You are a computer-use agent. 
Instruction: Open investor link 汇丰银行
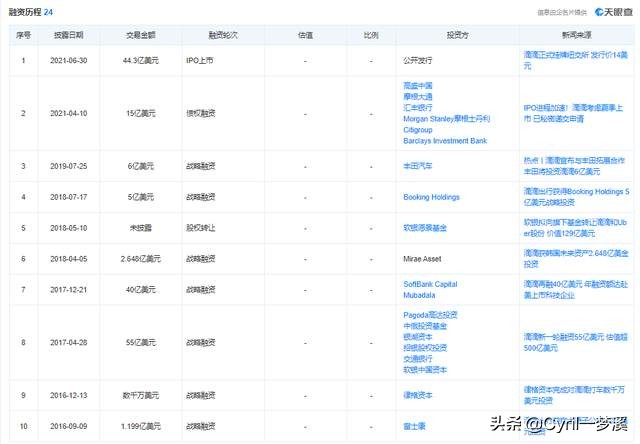click(418, 108)
